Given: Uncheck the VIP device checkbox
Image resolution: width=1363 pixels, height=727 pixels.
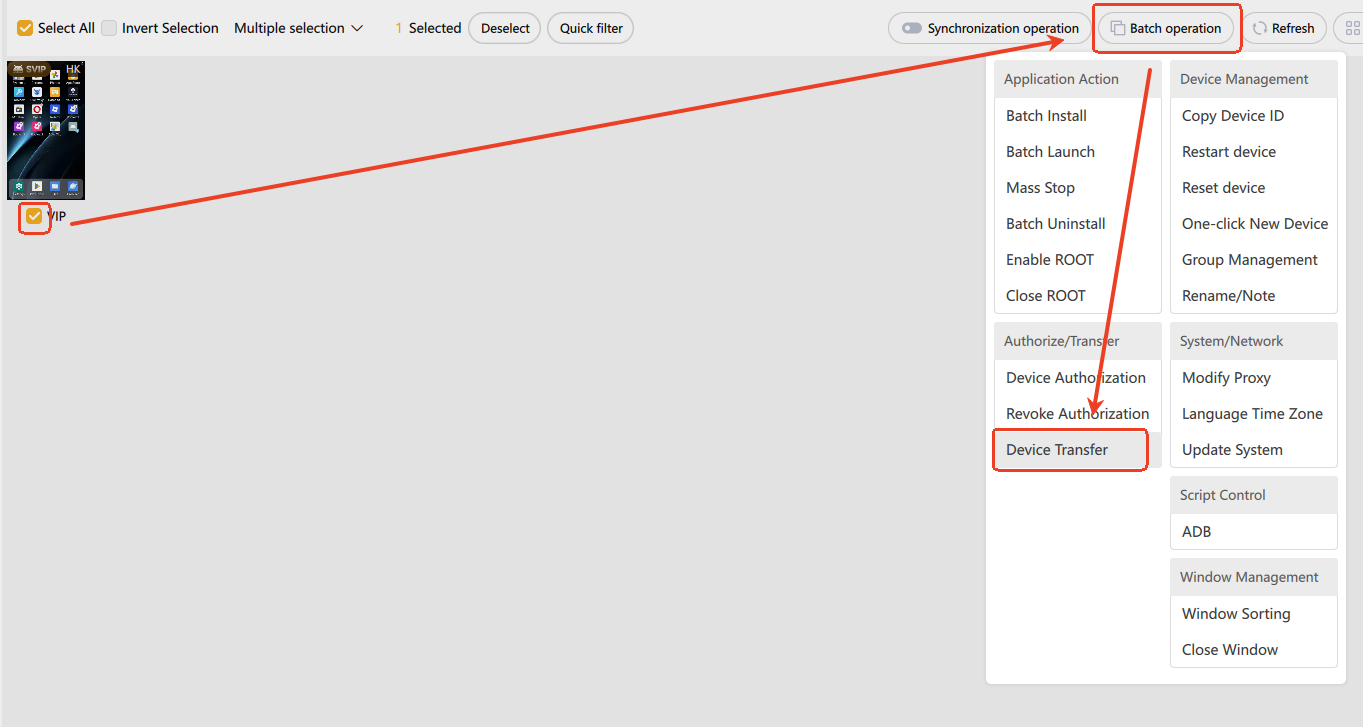Looking at the screenshot, I should 34,216.
